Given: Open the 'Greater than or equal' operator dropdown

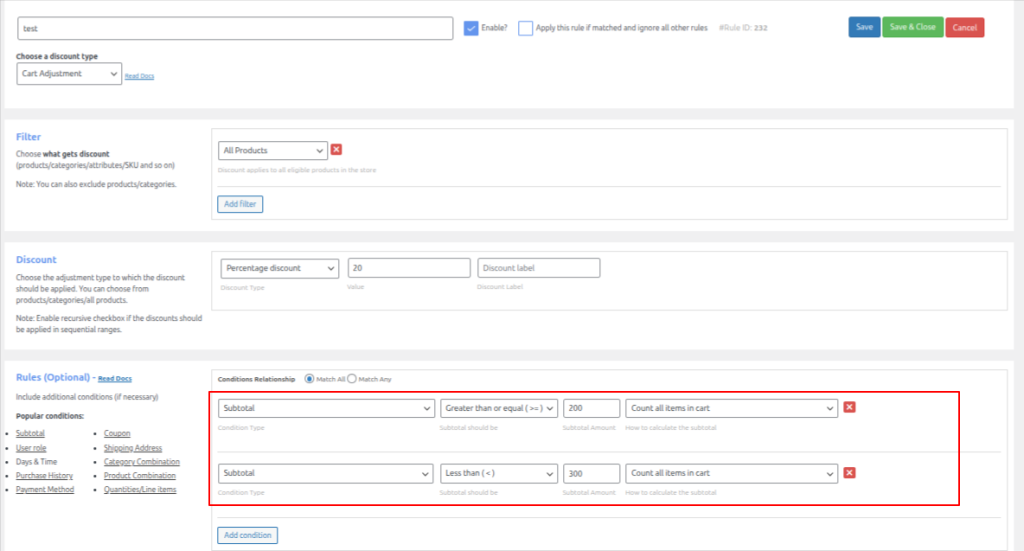Looking at the screenshot, I should 498,408.
